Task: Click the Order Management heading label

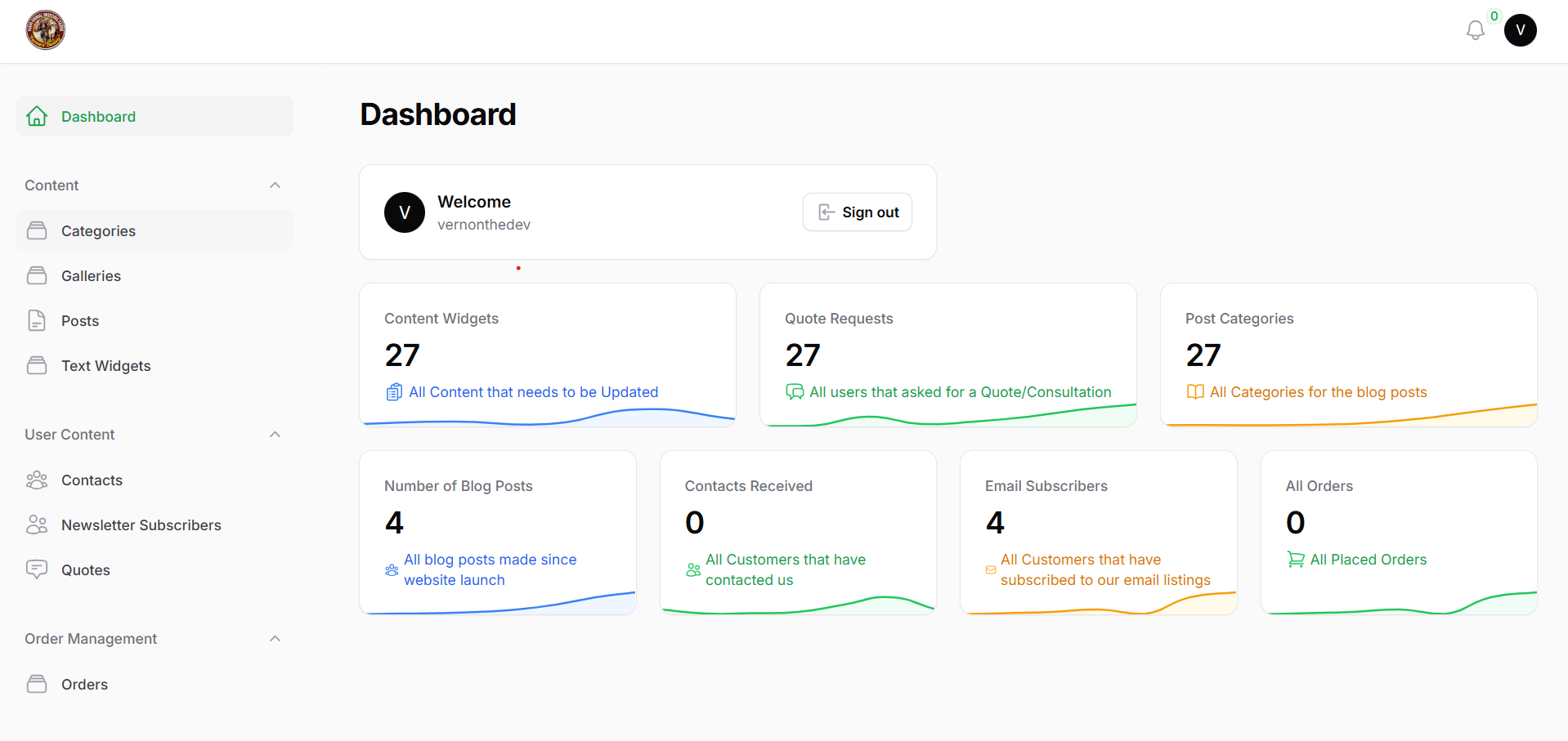Action: (x=91, y=639)
